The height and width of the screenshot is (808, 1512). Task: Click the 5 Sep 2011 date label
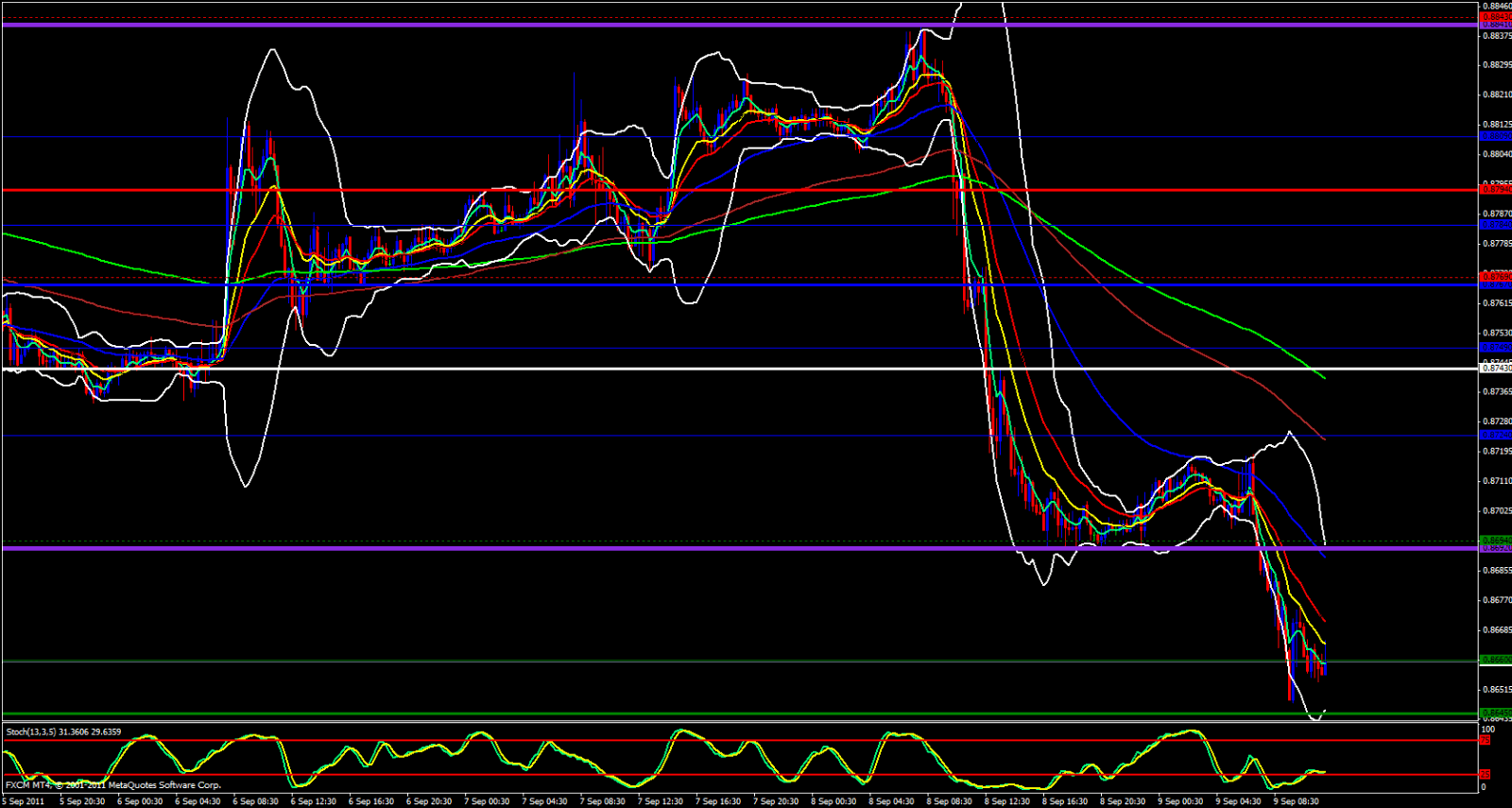pyautogui.click(x=24, y=801)
